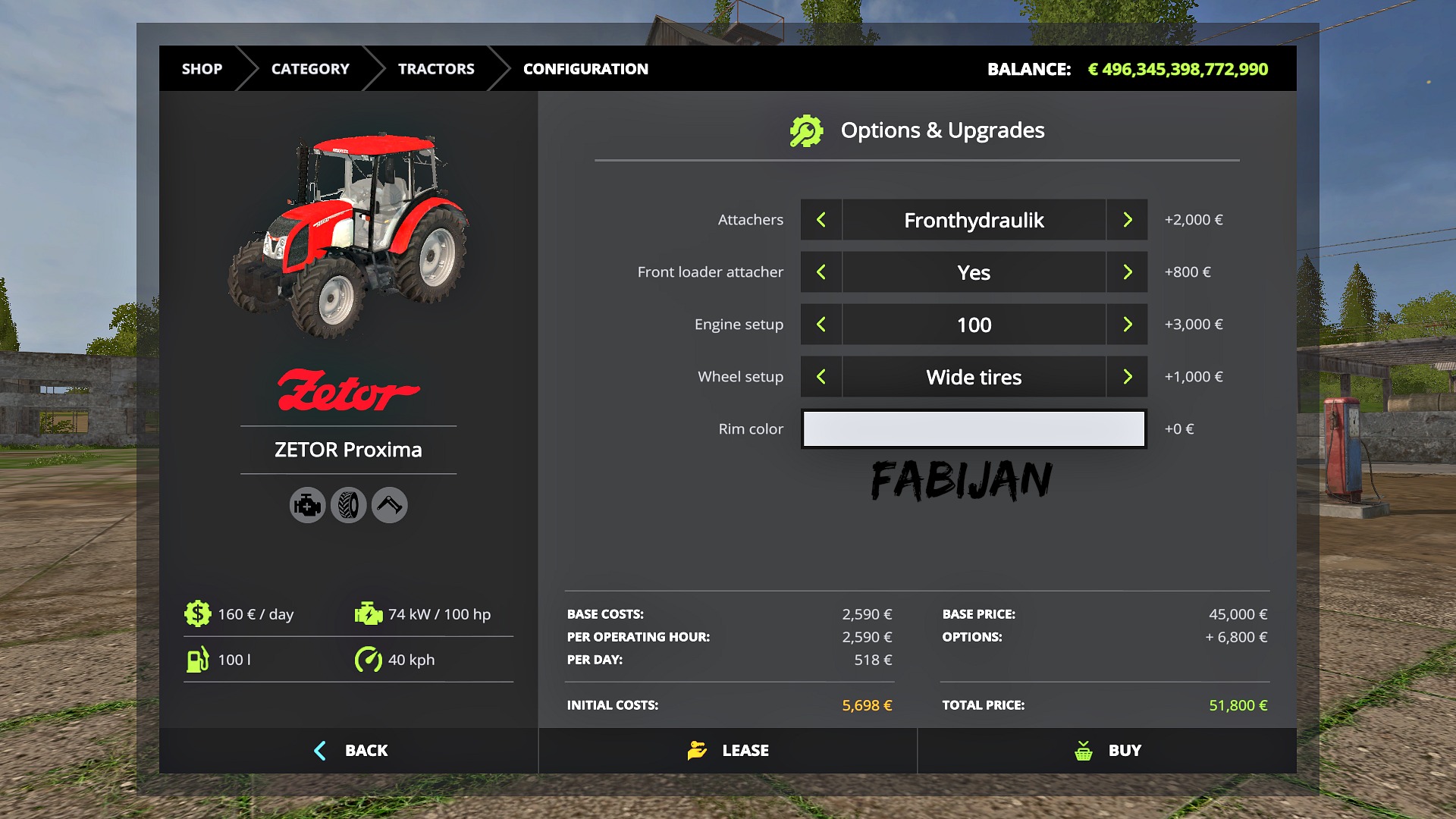Open the Front loader attacher Yes field

(974, 272)
